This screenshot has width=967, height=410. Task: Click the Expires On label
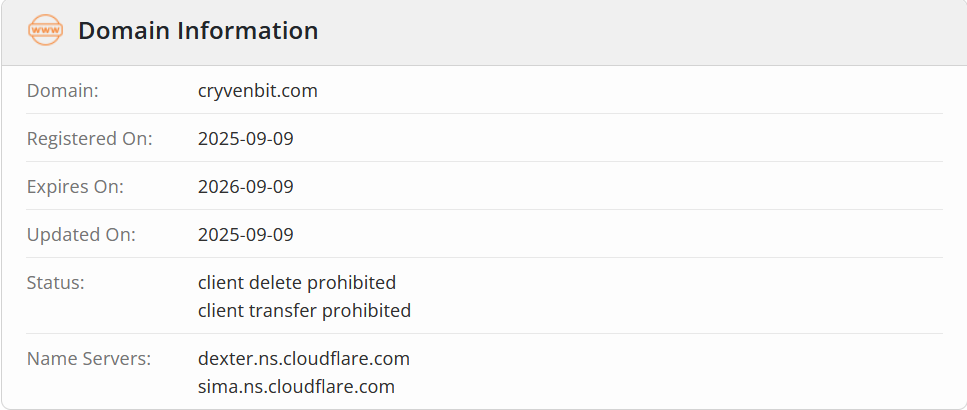click(x=75, y=187)
